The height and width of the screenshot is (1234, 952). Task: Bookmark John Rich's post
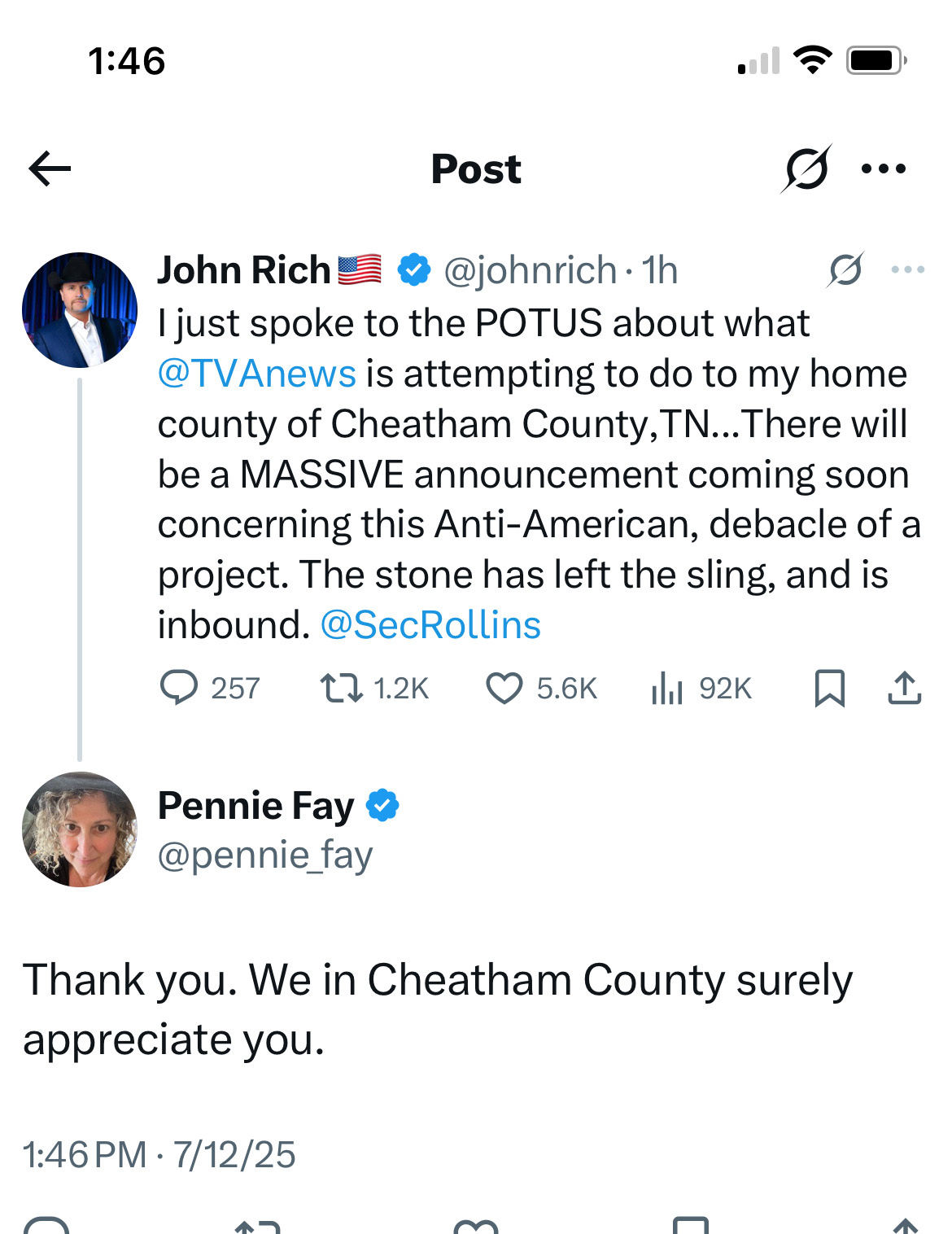pyautogui.click(x=830, y=688)
